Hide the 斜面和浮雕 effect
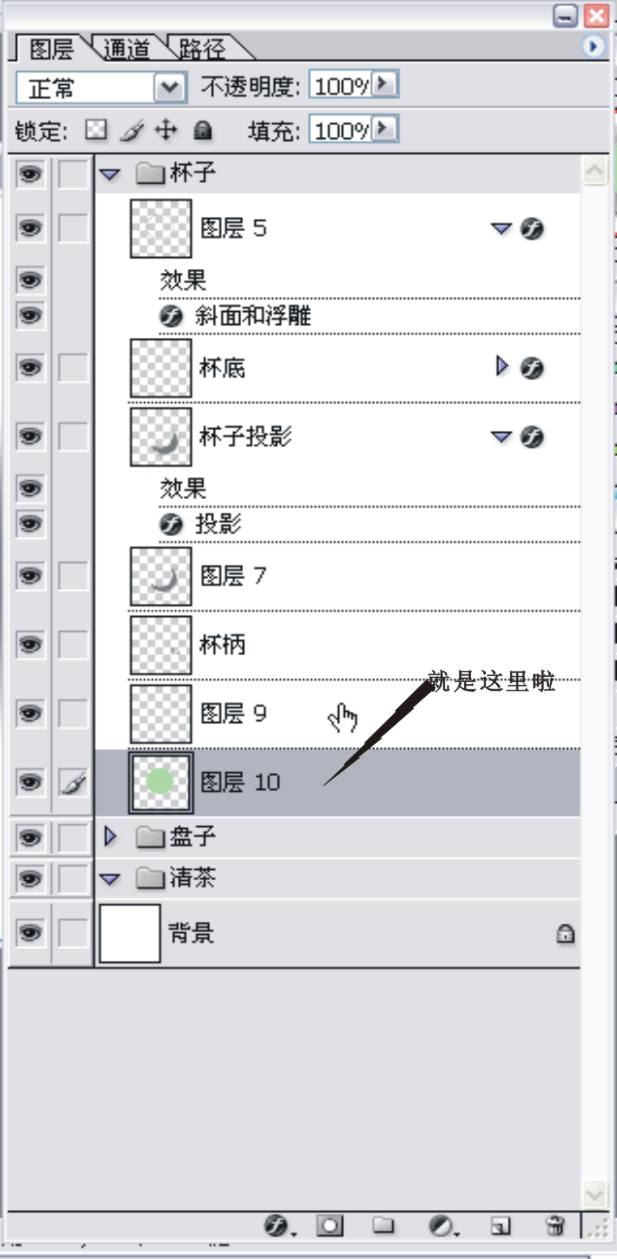The image size is (617, 1259). click(30, 316)
